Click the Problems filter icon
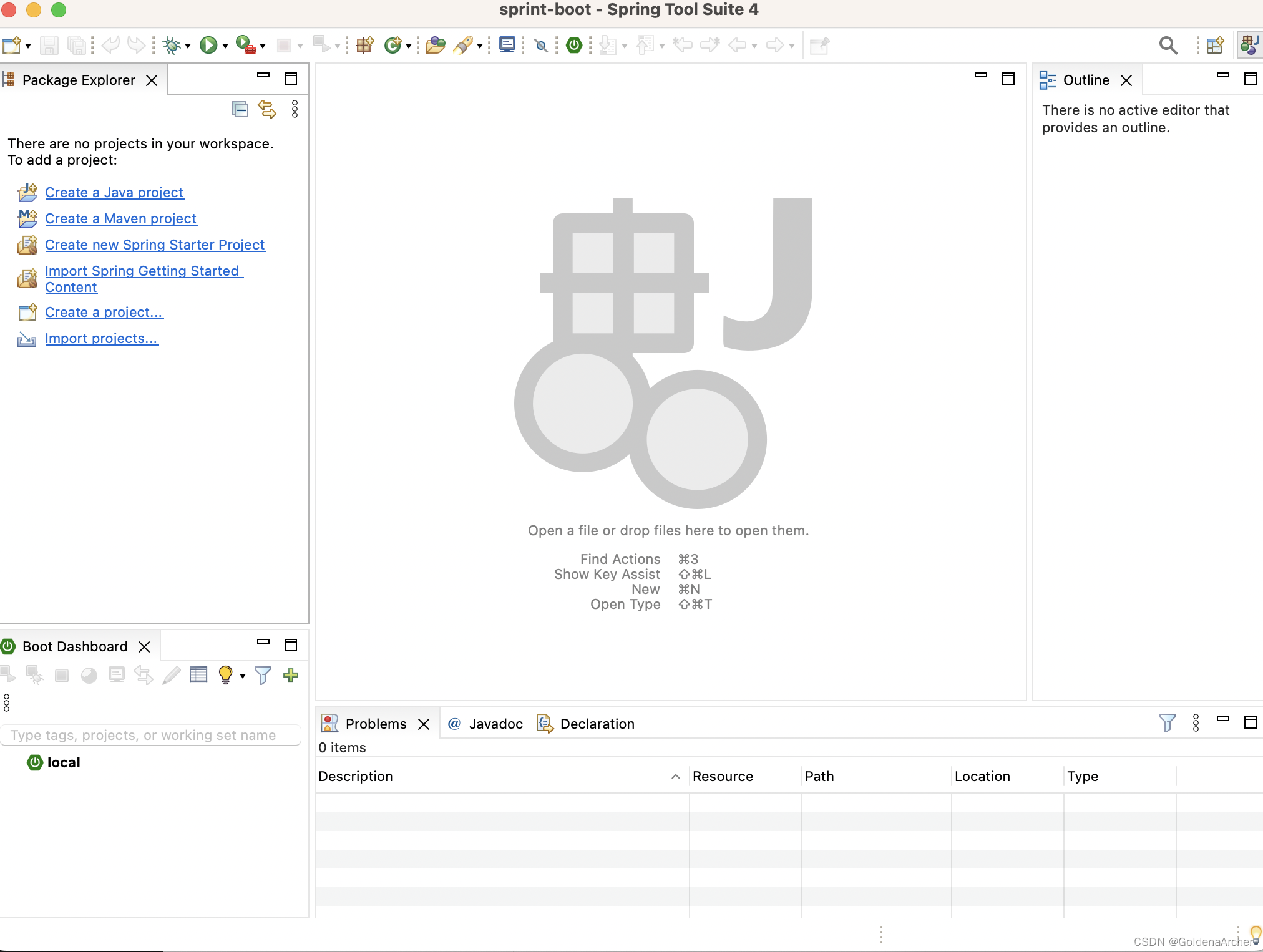The width and height of the screenshot is (1263, 952). pyautogui.click(x=1167, y=722)
